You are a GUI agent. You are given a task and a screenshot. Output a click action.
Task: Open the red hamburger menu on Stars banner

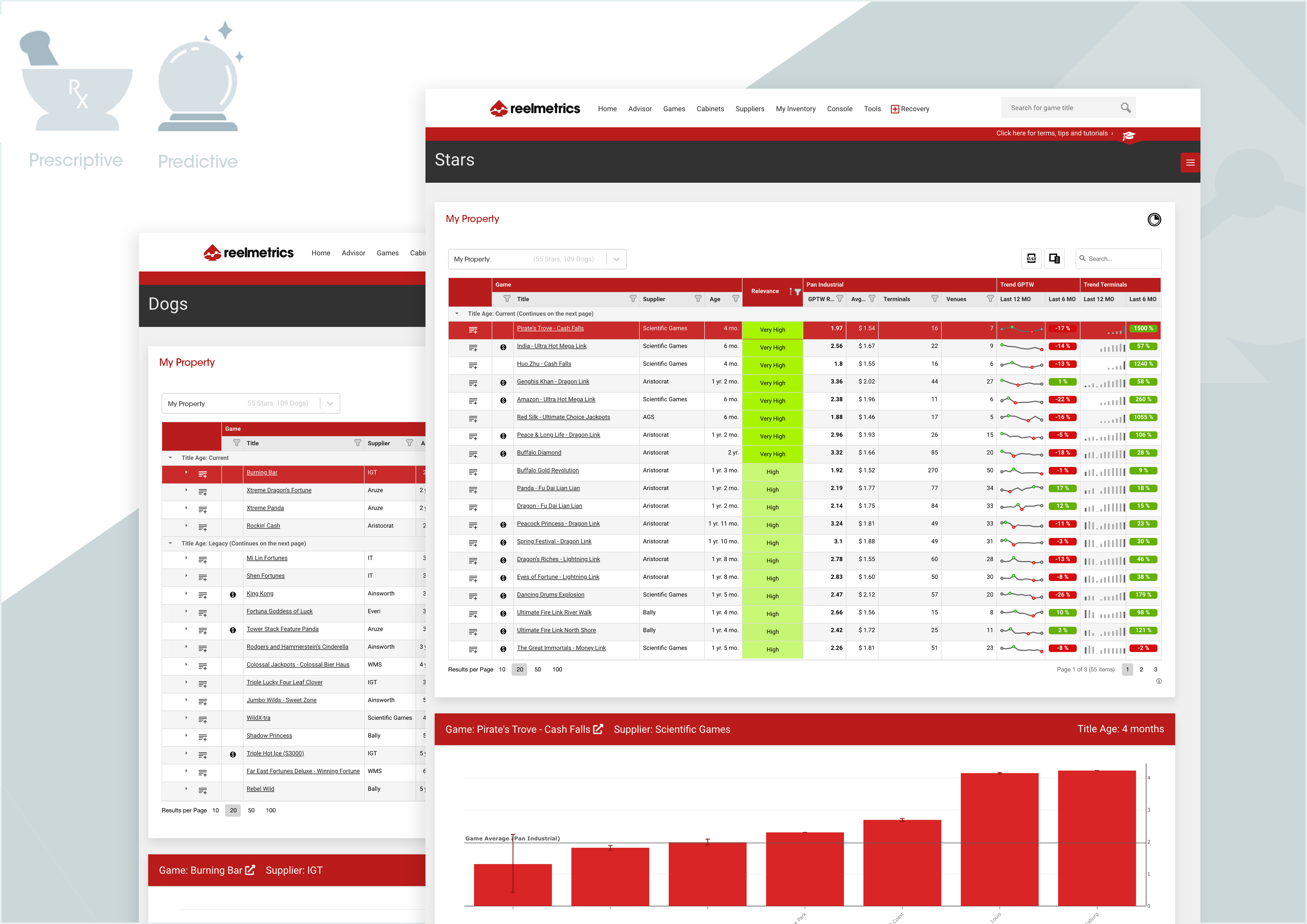1190,162
